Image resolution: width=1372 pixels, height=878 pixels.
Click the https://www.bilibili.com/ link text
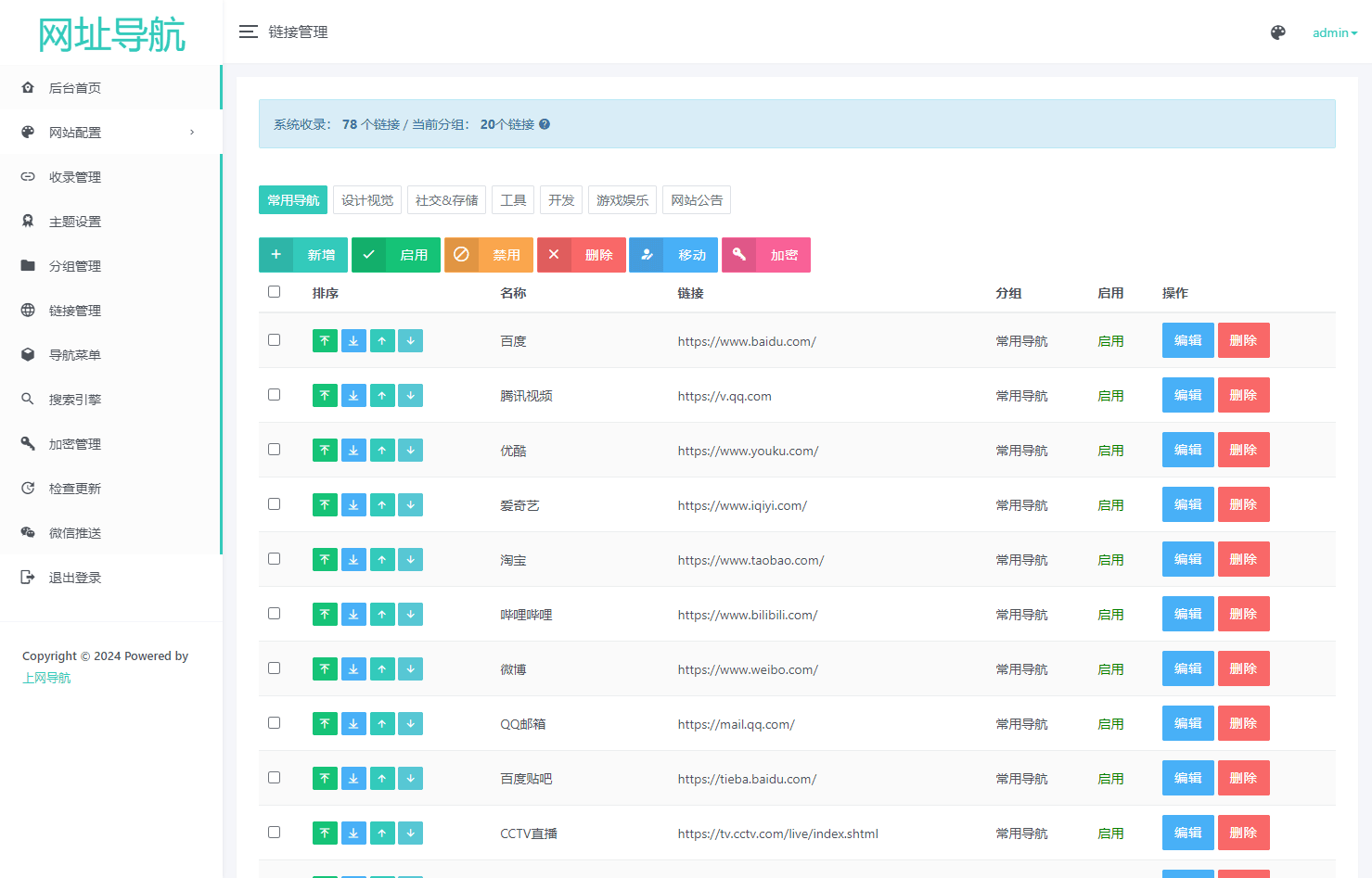point(748,615)
